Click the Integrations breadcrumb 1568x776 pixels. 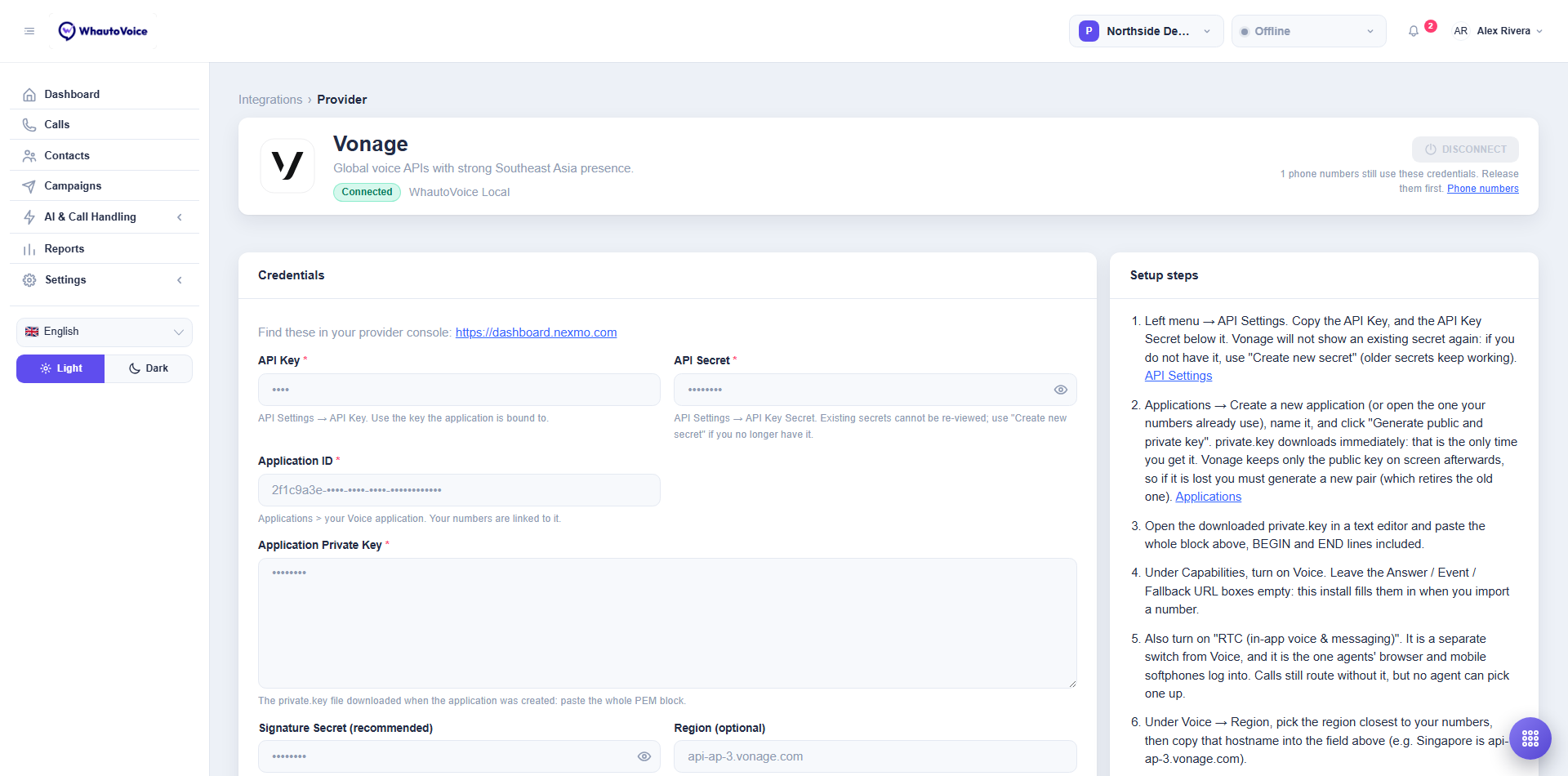[x=270, y=100]
